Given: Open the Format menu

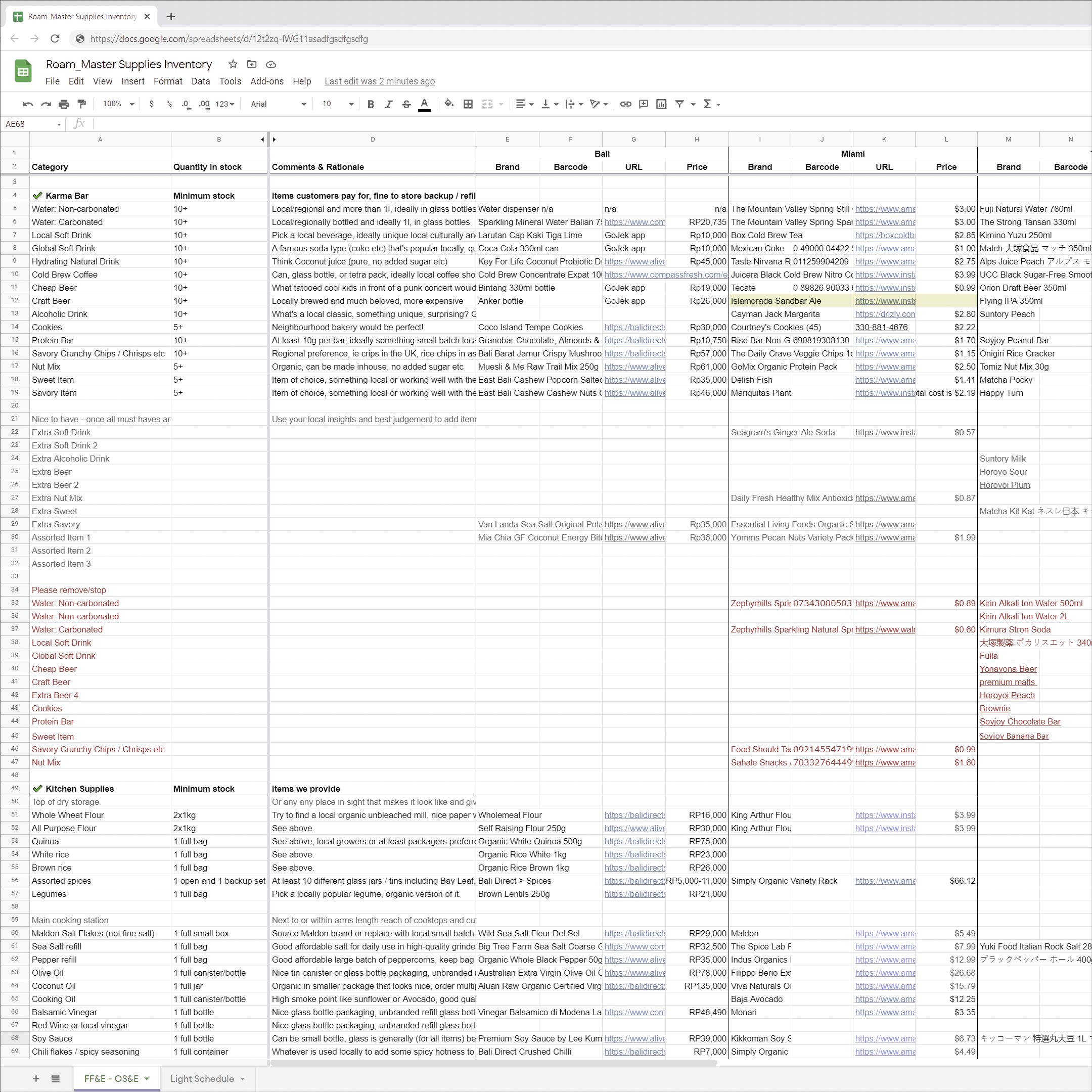Looking at the screenshot, I should pyautogui.click(x=168, y=81).
